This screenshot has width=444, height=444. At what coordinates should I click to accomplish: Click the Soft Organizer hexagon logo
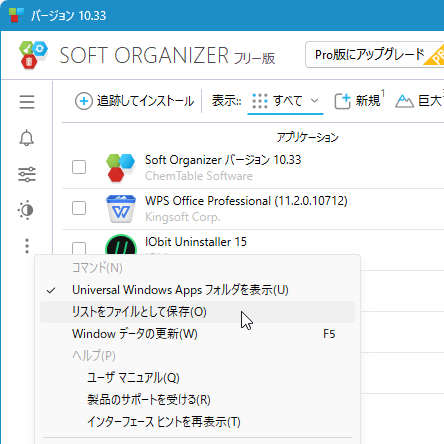pos(33,55)
